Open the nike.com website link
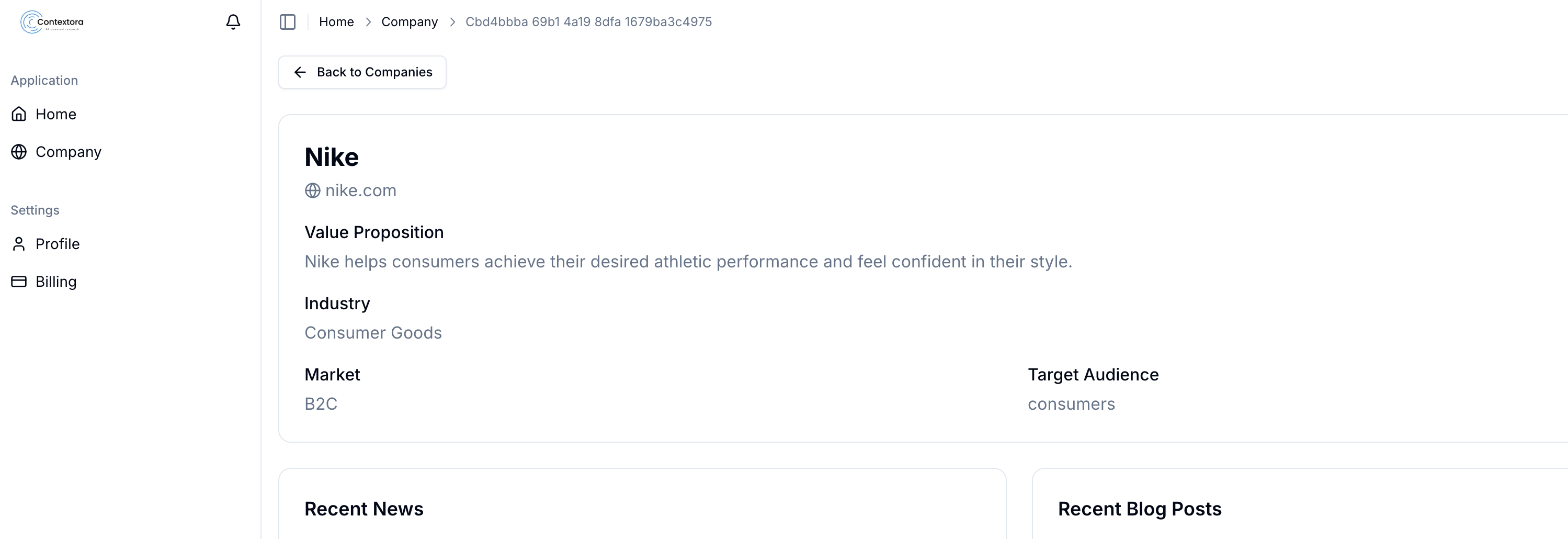 (360, 190)
